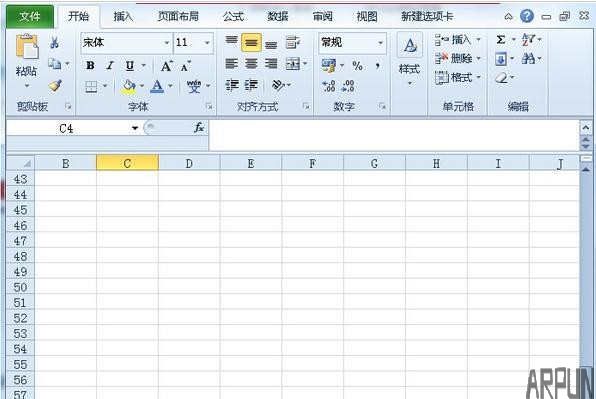Viewport: 596px width, 399px height.
Task: Switch to Review (审阅) tab
Action: click(x=322, y=16)
